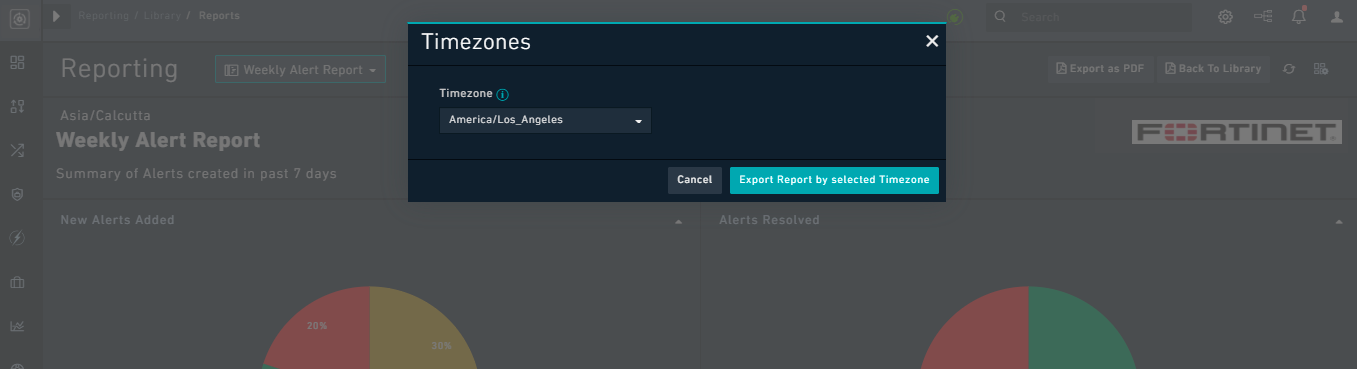Open the Timezone dropdown showing America/Los_Angeles
The height and width of the screenshot is (369, 1357).
click(545, 121)
